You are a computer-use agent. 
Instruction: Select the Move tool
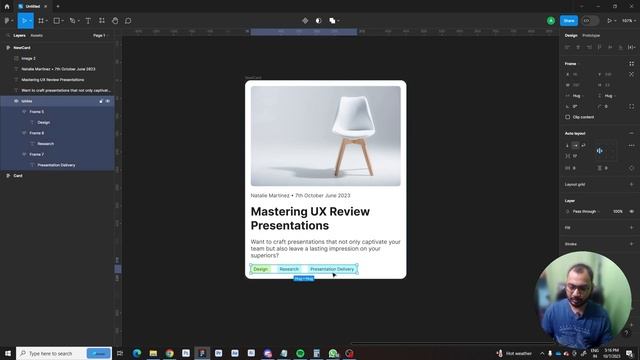(24, 20)
